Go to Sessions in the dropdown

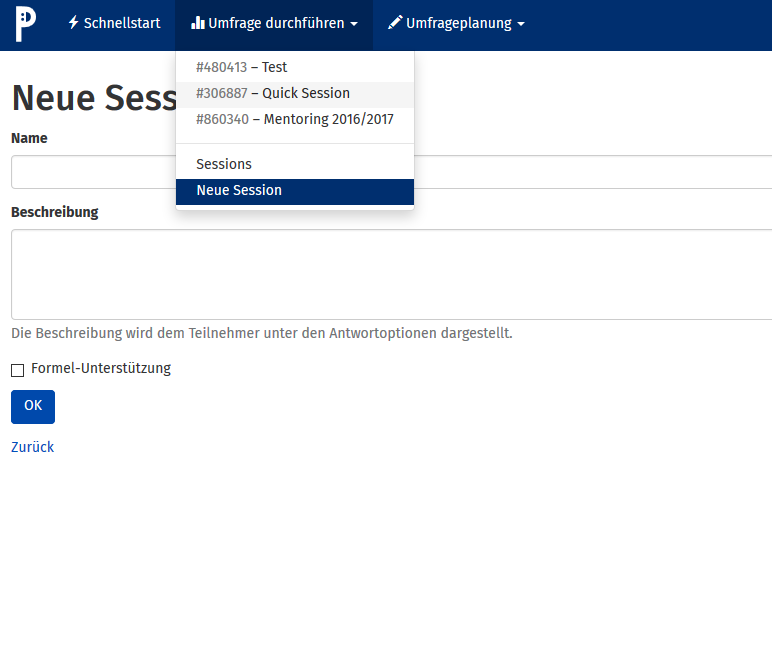(224, 164)
